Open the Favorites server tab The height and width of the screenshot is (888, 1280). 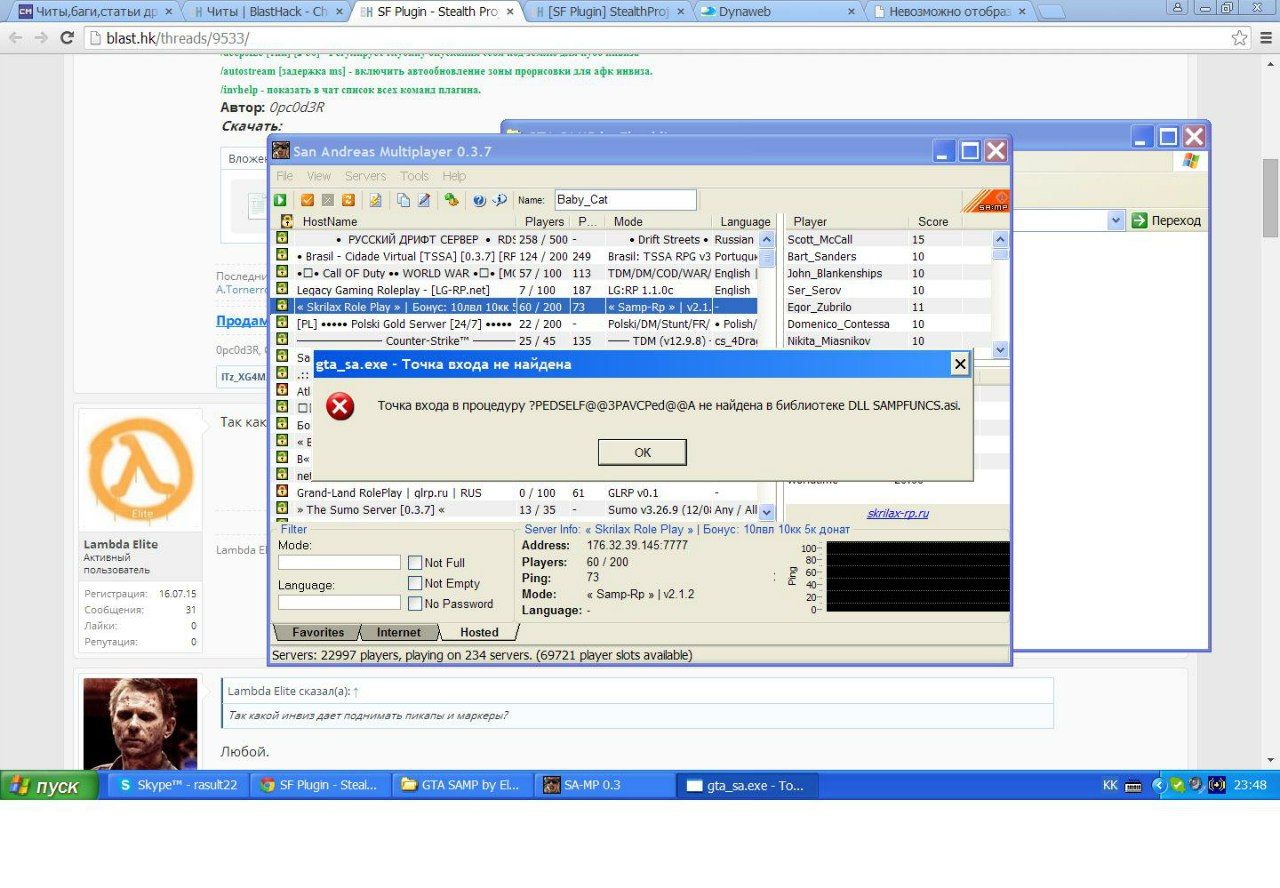(317, 632)
